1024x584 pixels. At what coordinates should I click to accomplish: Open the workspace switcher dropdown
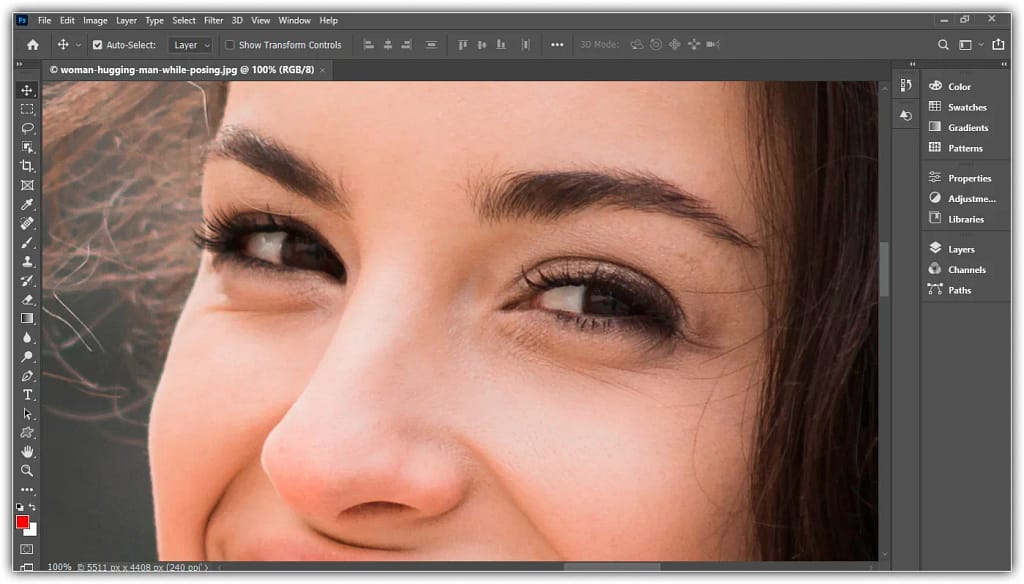(969, 45)
